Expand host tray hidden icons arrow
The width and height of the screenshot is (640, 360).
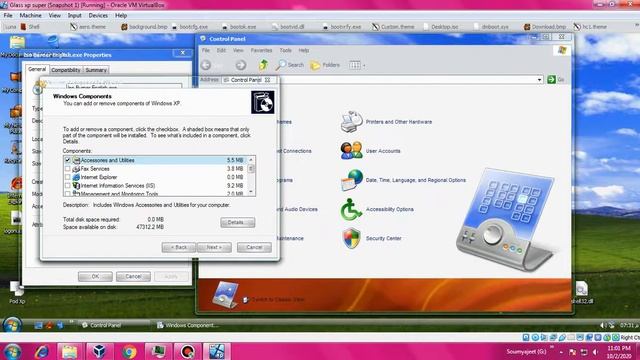[x=561, y=352]
